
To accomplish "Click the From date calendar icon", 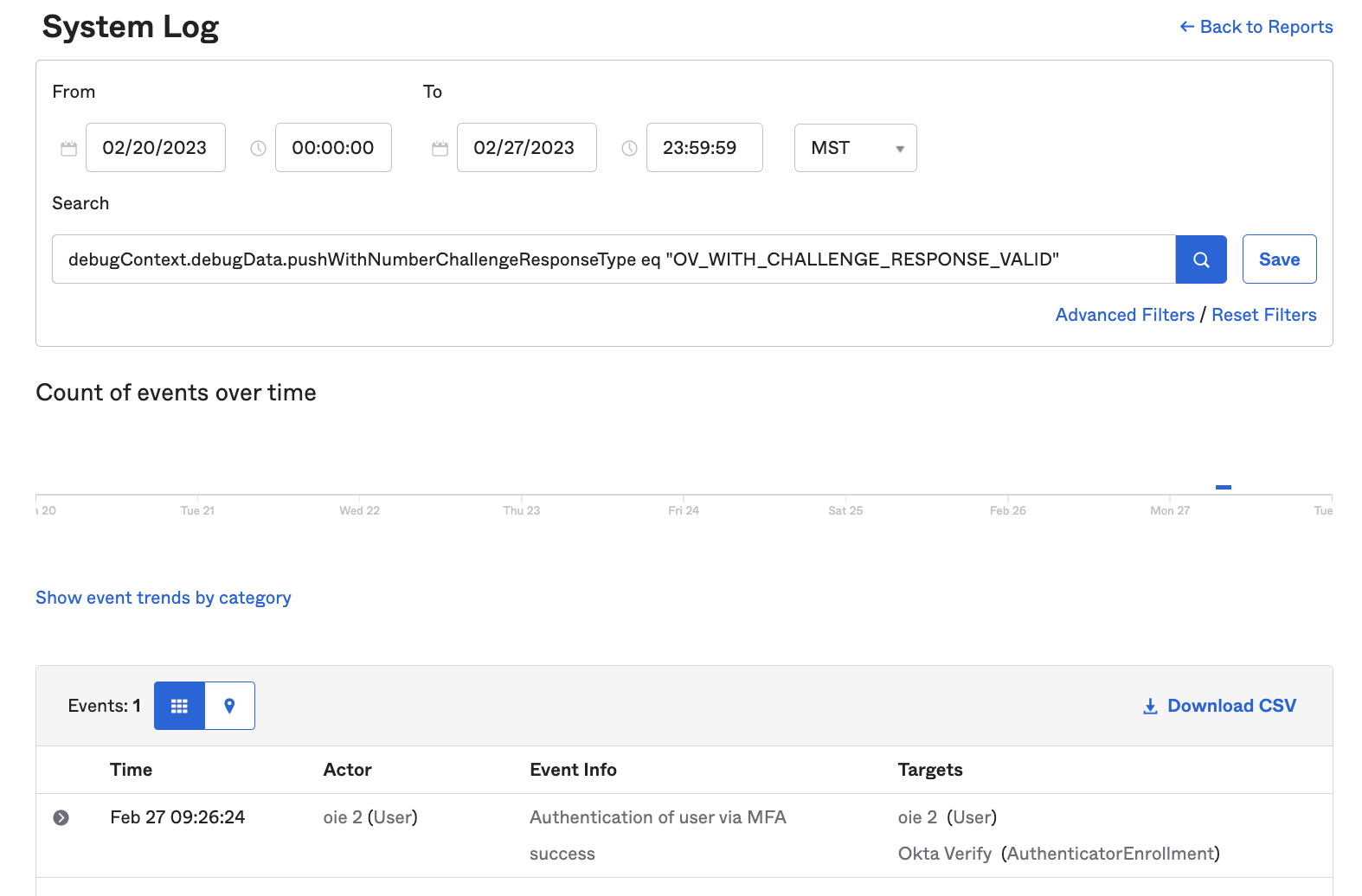I will 69,149.
